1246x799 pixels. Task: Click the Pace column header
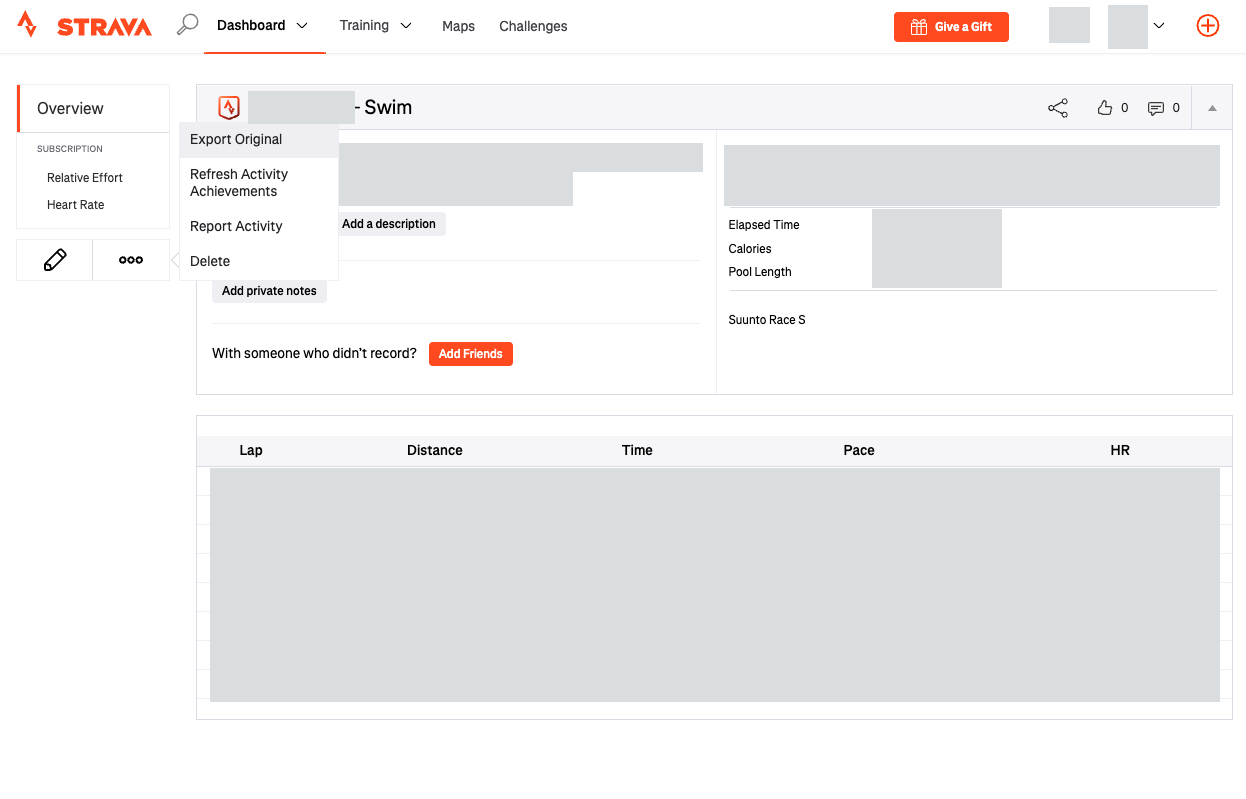tap(859, 451)
